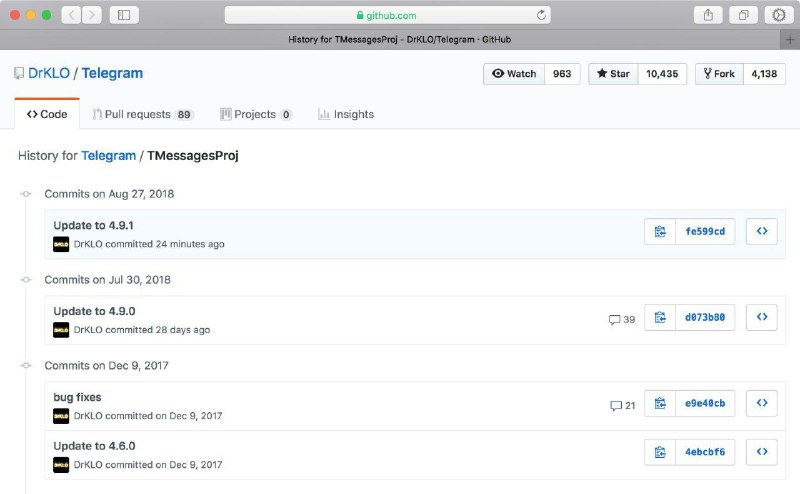Go forward with Safari's forward arrow
This screenshot has height=494, width=800.
[91, 15]
